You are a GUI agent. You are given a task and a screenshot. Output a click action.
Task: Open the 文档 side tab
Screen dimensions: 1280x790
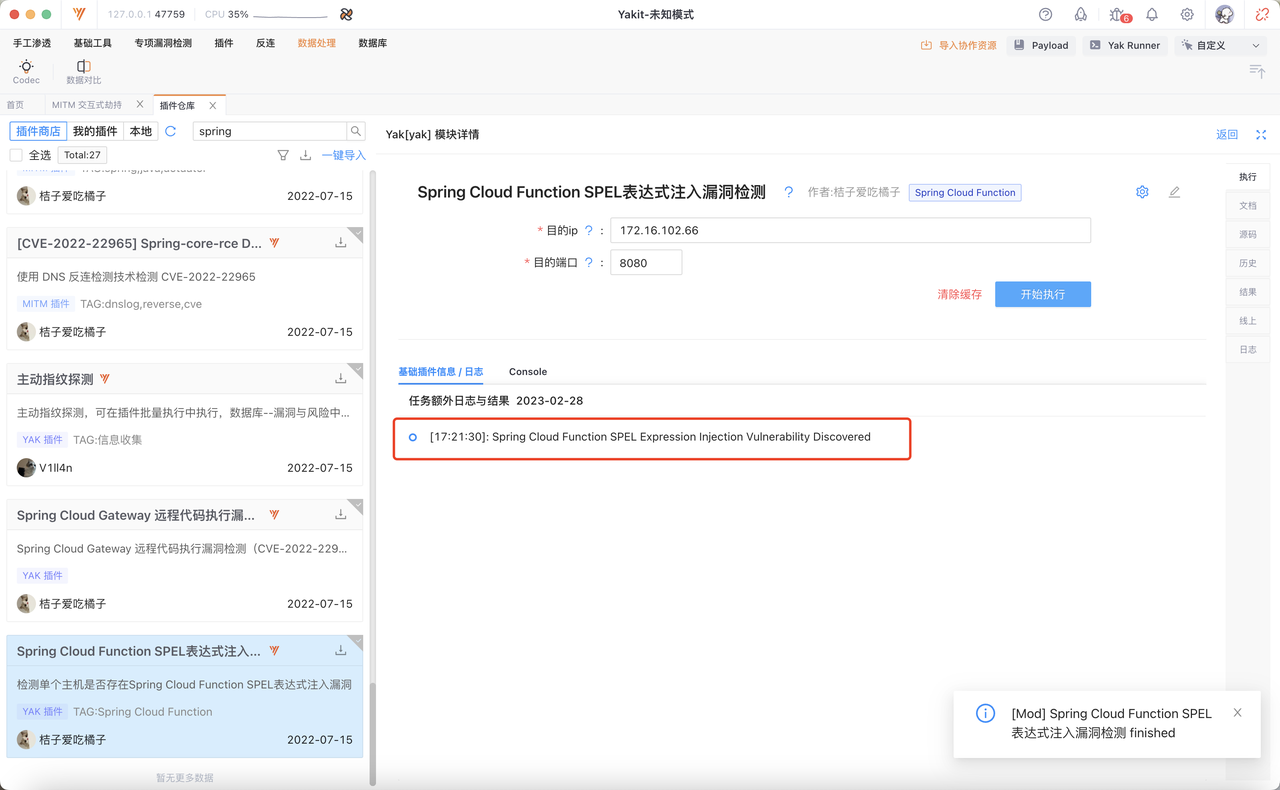(x=1248, y=205)
